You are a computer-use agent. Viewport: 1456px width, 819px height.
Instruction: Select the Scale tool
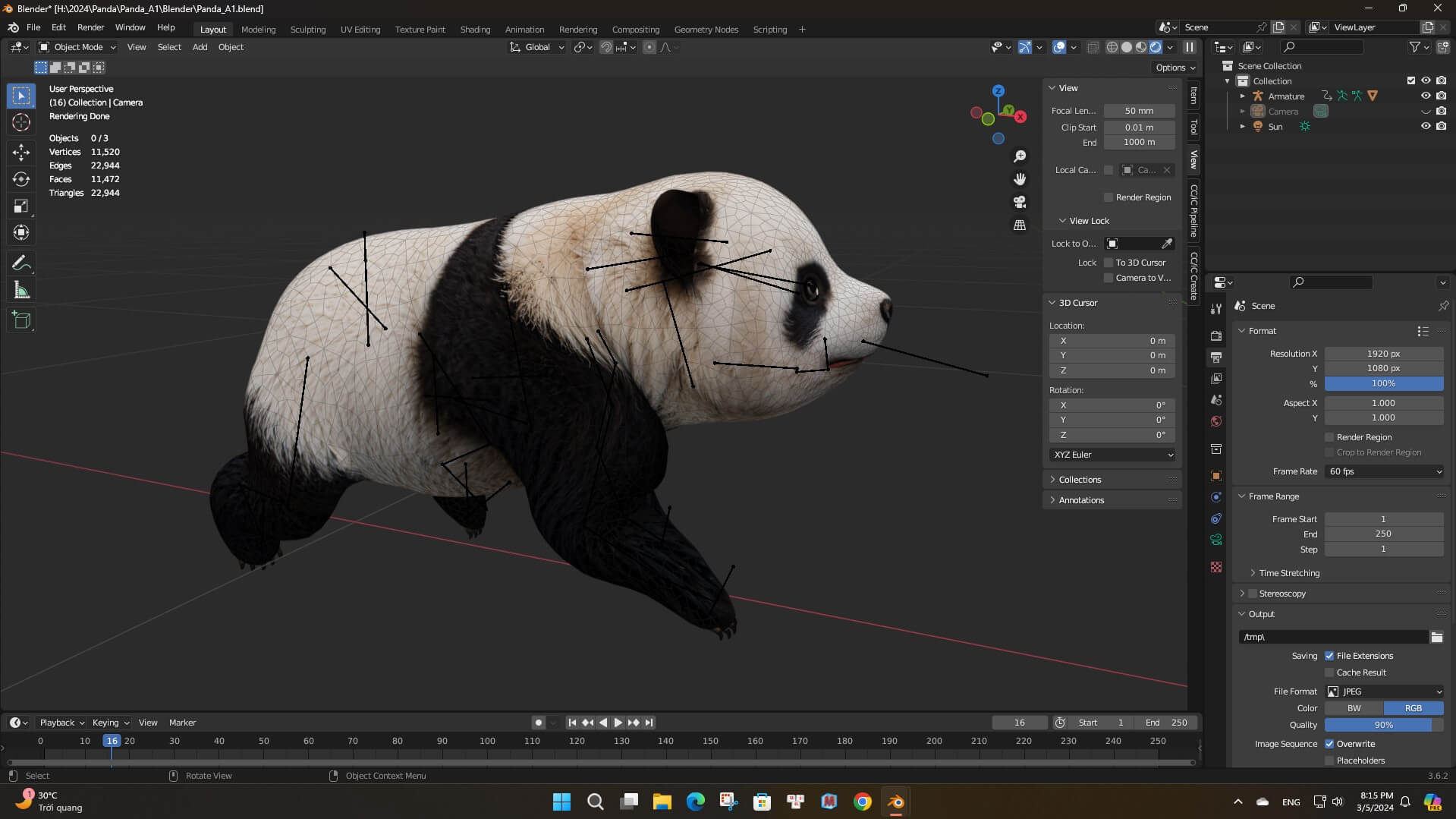(21, 206)
